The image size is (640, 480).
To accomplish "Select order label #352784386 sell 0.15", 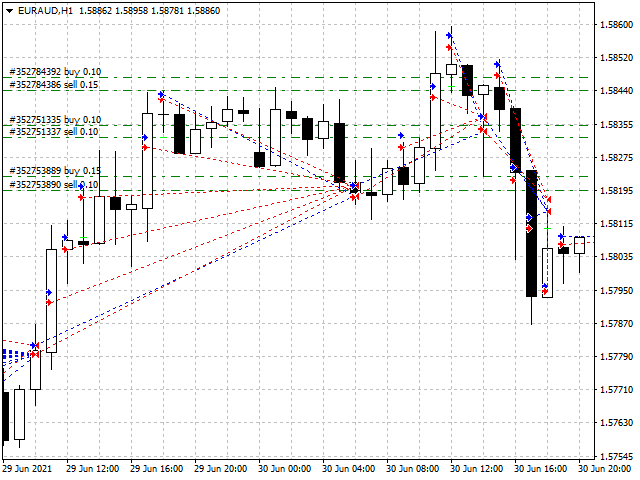I will click(x=53, y=85).
